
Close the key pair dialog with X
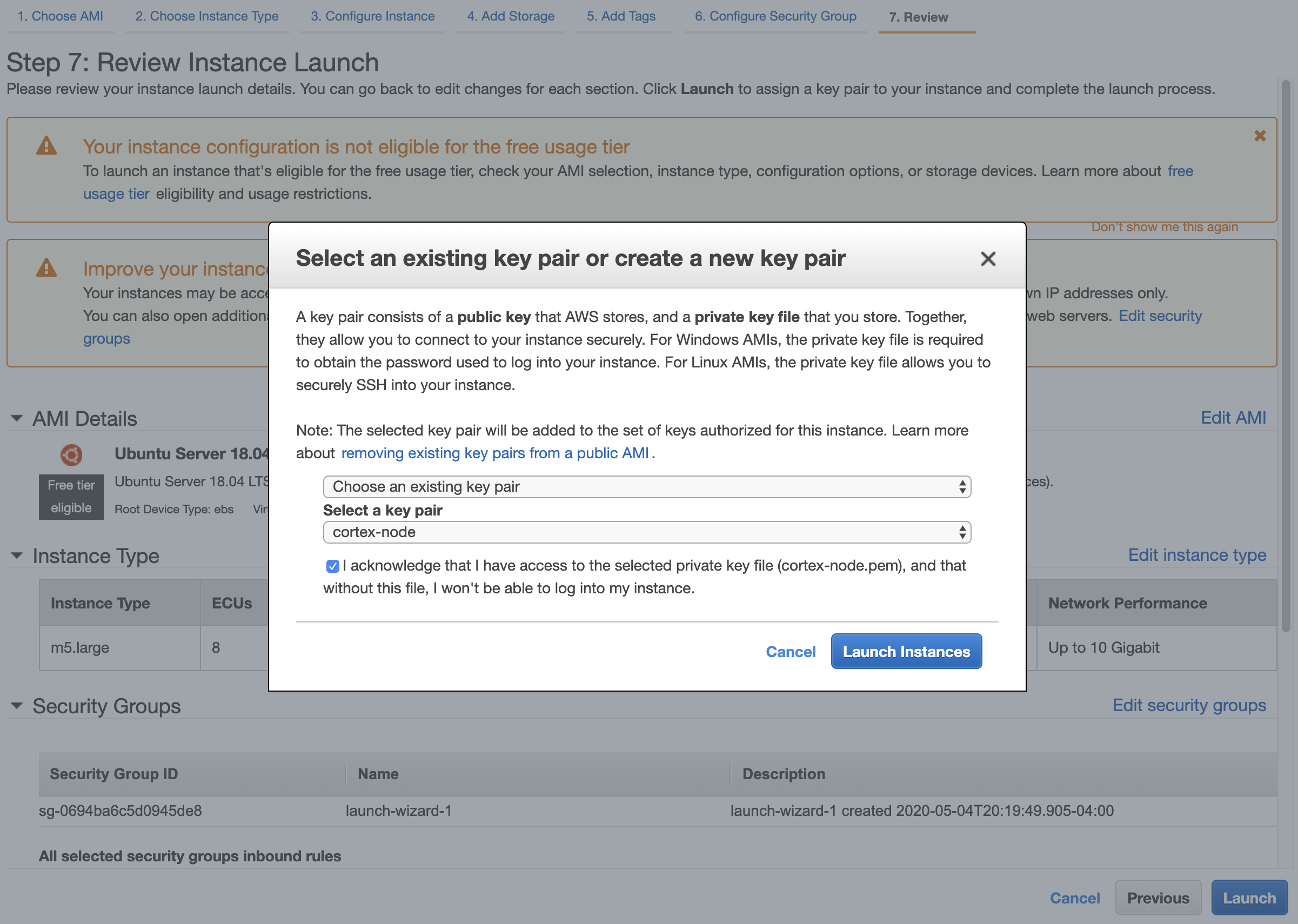[x=988, y=259]
